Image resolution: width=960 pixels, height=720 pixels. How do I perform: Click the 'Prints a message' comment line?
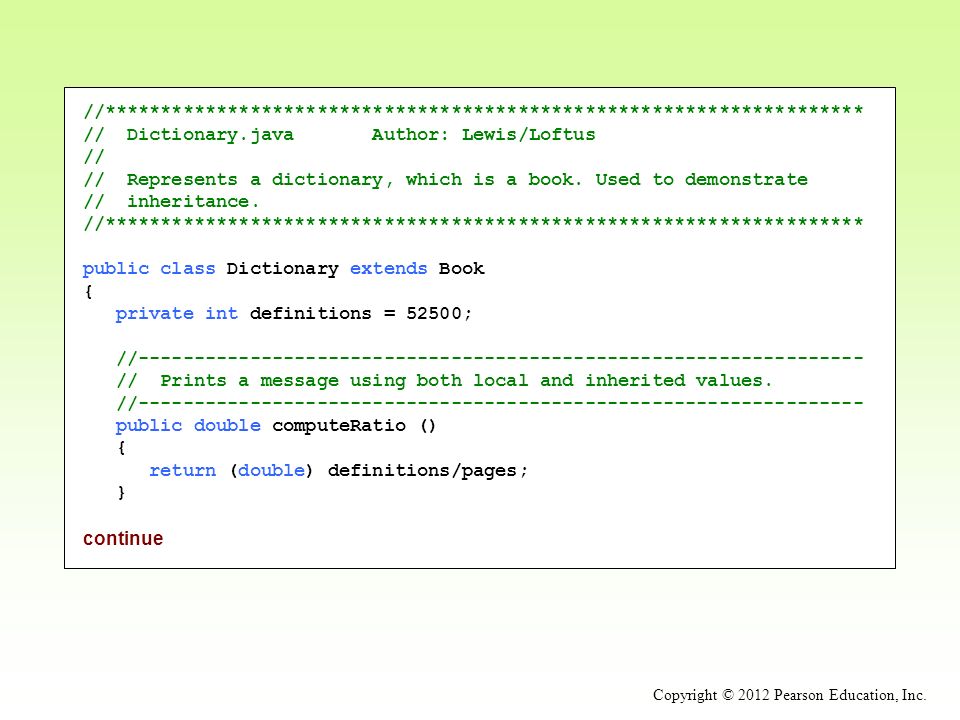pos(444,381)
